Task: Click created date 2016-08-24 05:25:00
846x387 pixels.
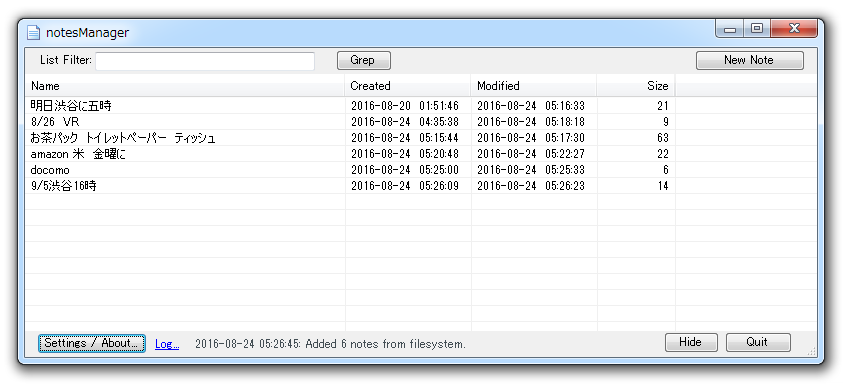Action: coord(405,171)
